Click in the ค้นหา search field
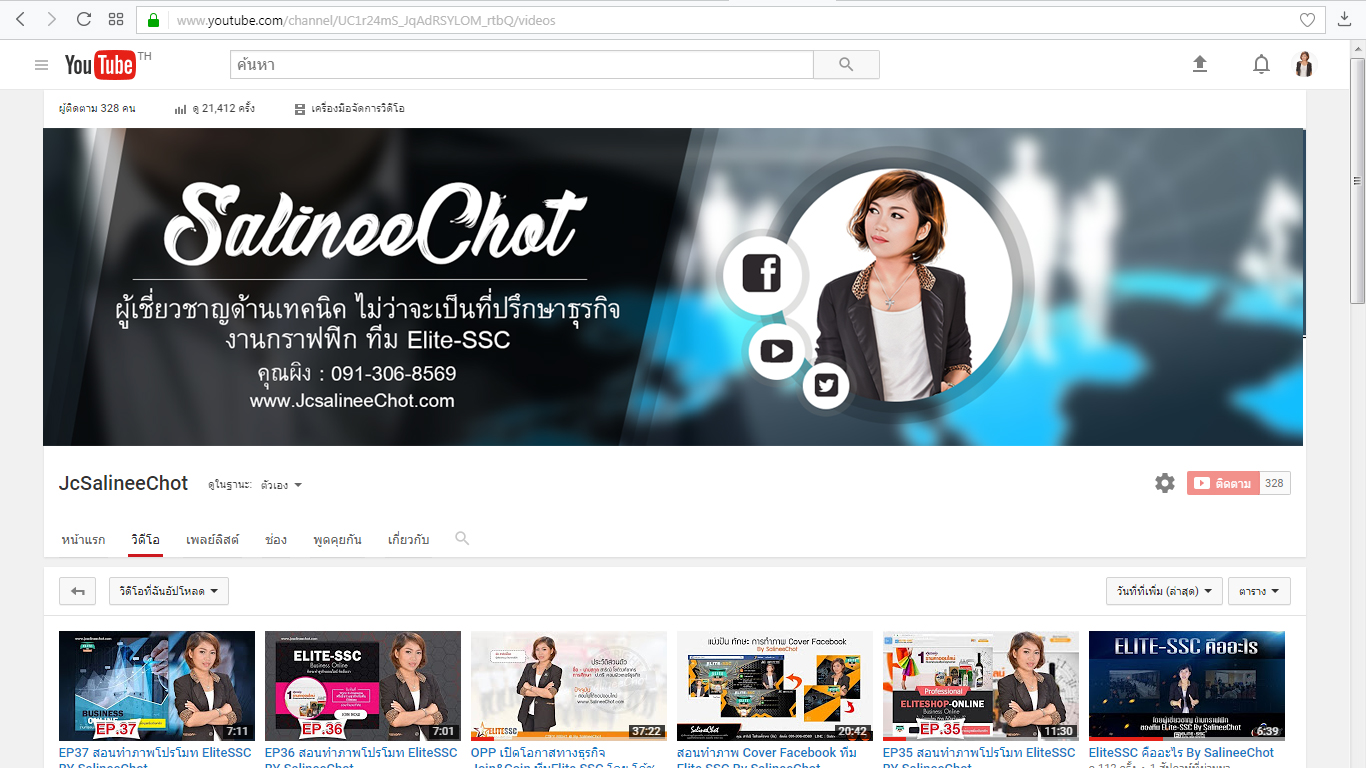This screenshot has width=1366, height=768. (x=521, y=65)
